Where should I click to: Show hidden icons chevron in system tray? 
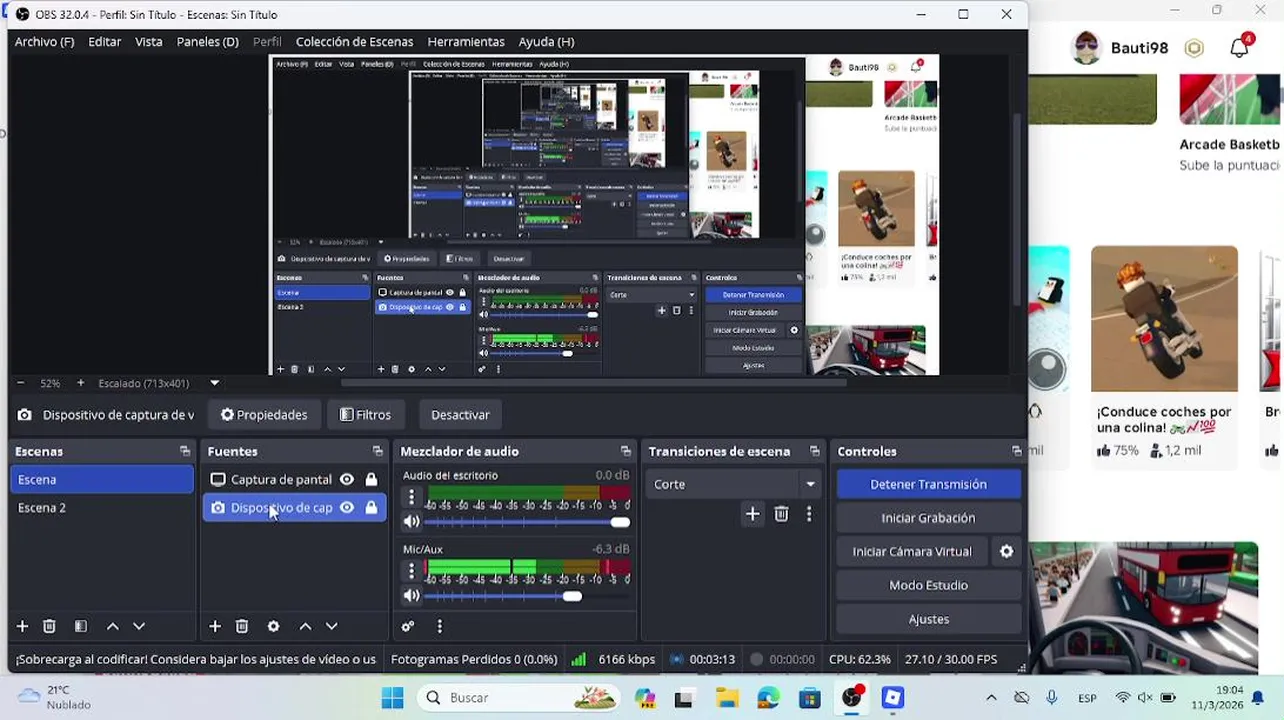point(991,698)
